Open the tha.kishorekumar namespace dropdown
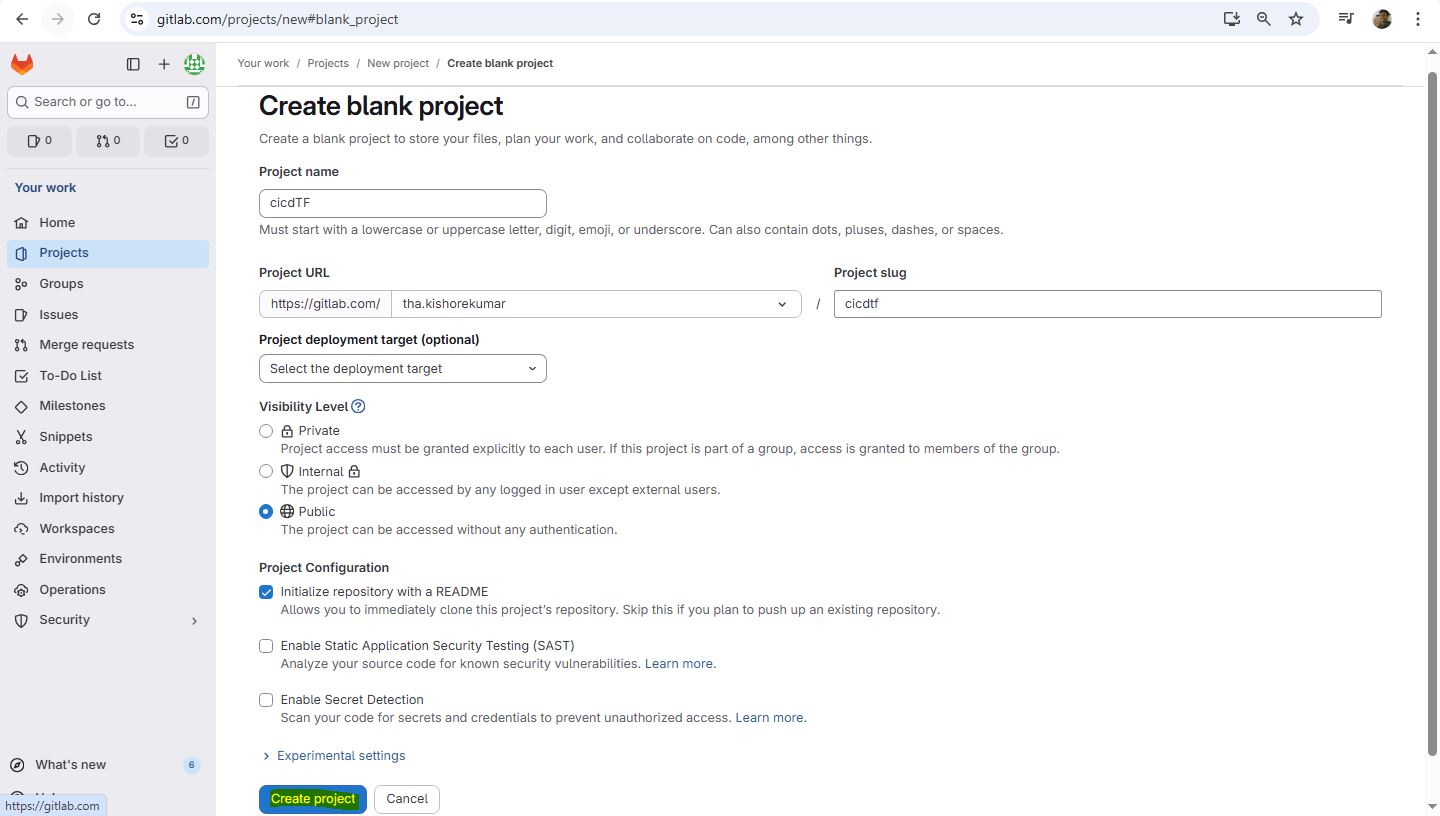The image size is (1440, 816). (x=595, y=304)
